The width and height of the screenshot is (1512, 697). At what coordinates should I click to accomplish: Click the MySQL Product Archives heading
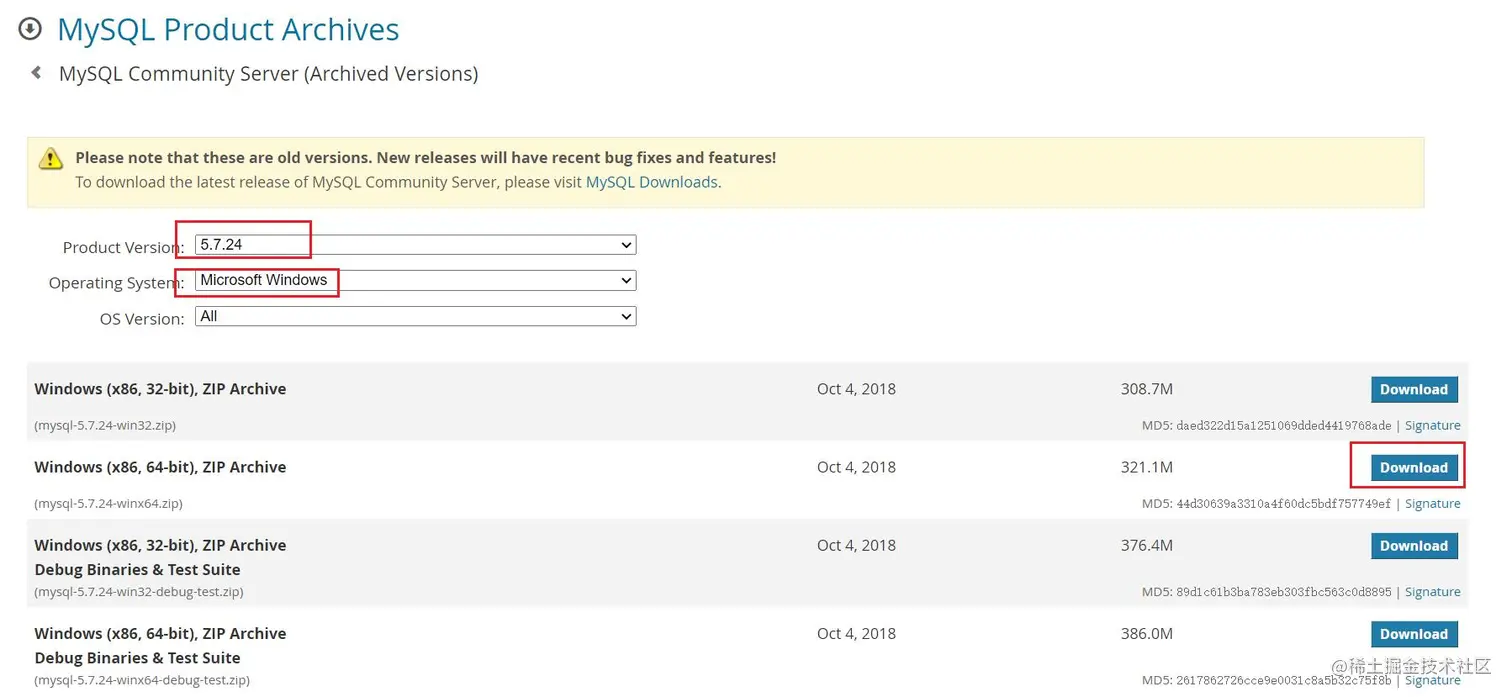pos(228,30)
